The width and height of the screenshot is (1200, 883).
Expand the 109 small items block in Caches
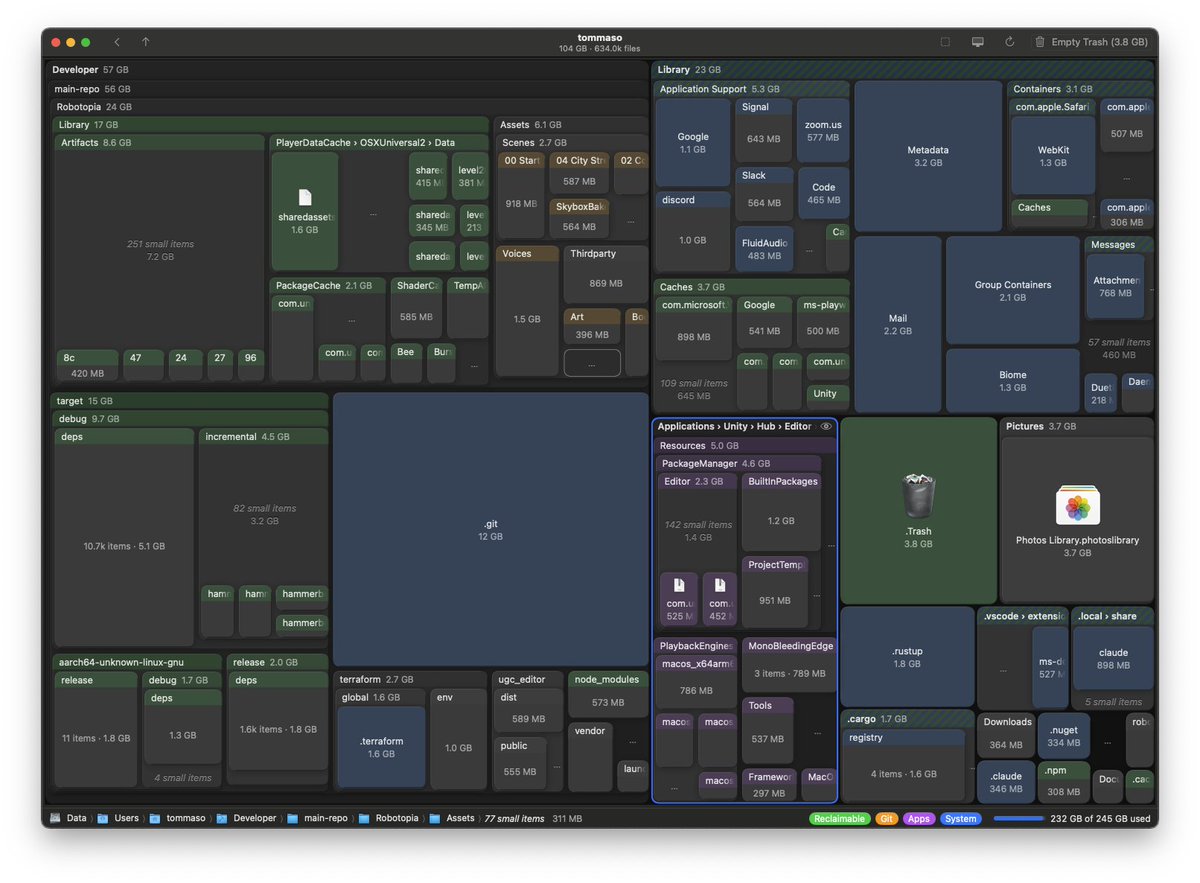point(694,390)
